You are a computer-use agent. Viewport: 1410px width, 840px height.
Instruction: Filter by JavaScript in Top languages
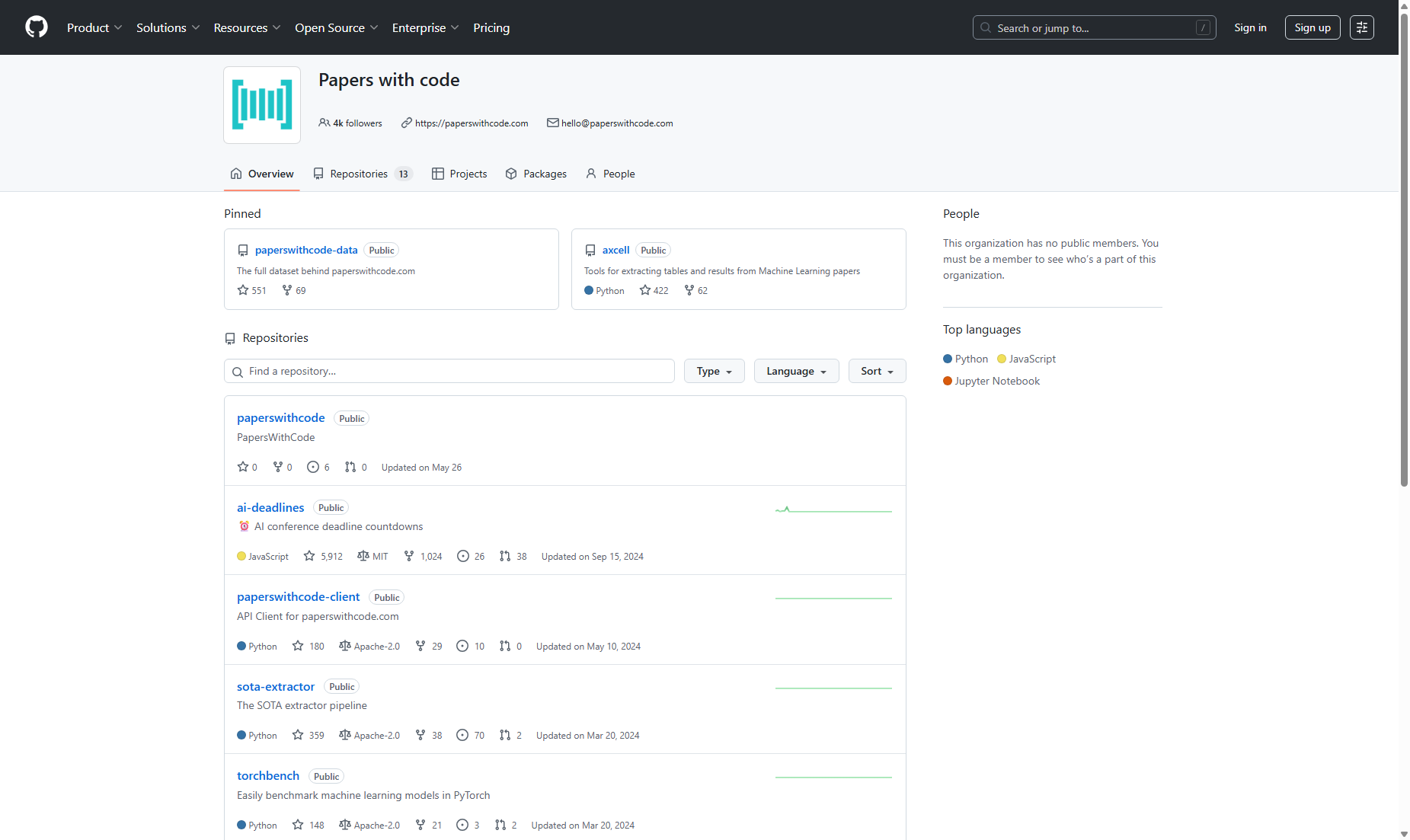(1026, 359)
